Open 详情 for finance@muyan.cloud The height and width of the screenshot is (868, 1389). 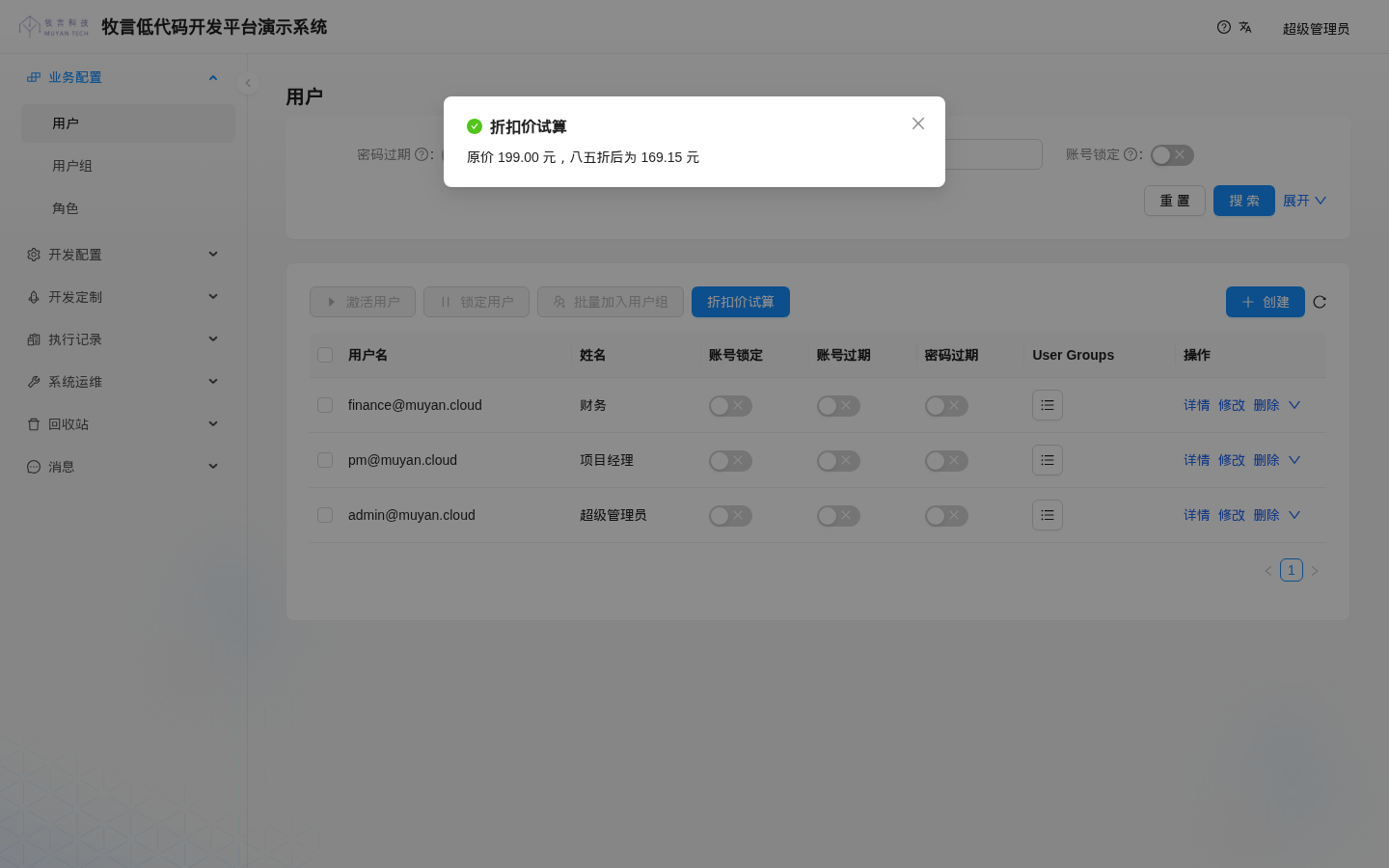pos(1197,405)
